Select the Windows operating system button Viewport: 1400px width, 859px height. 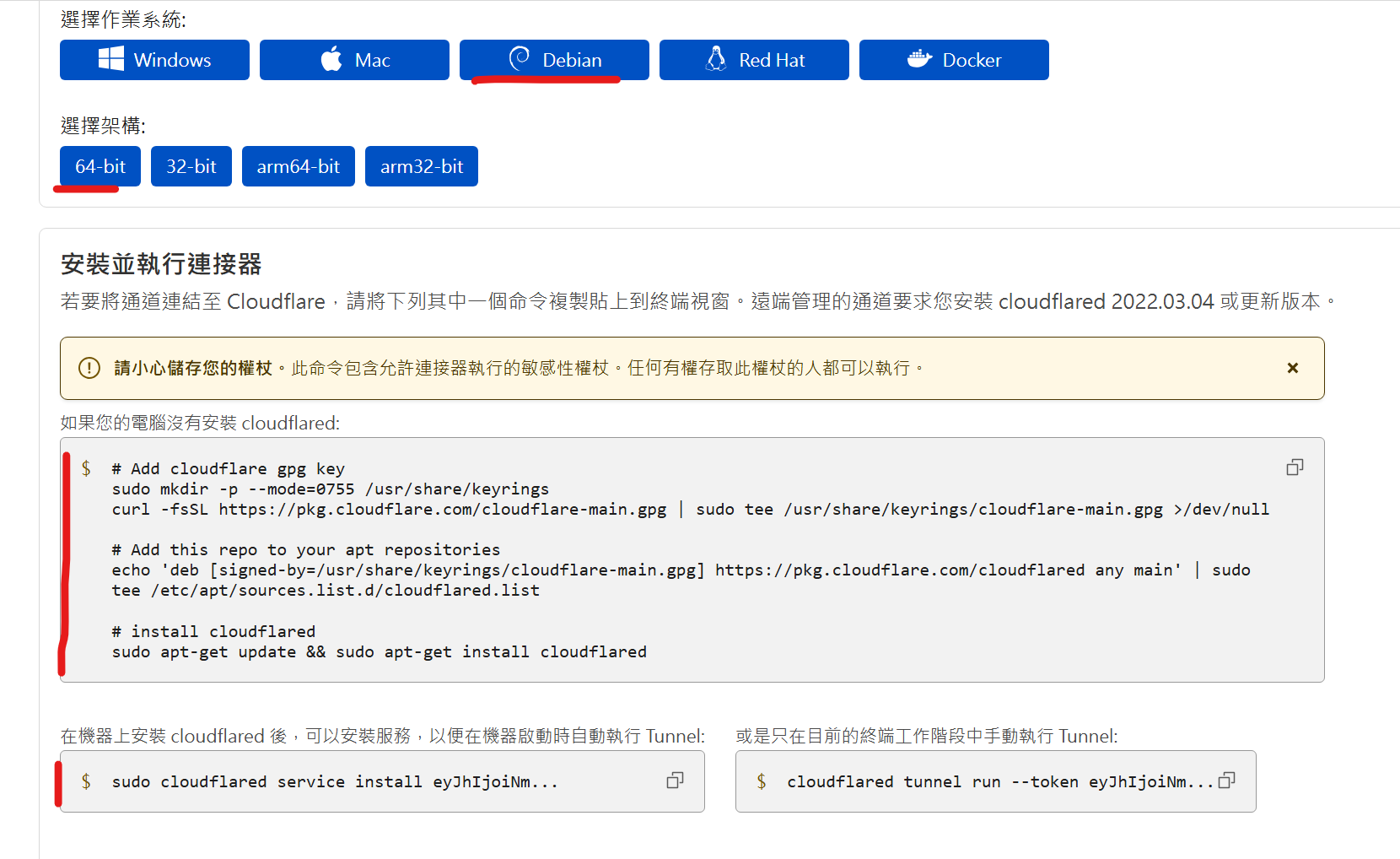(x=154, y=60)
